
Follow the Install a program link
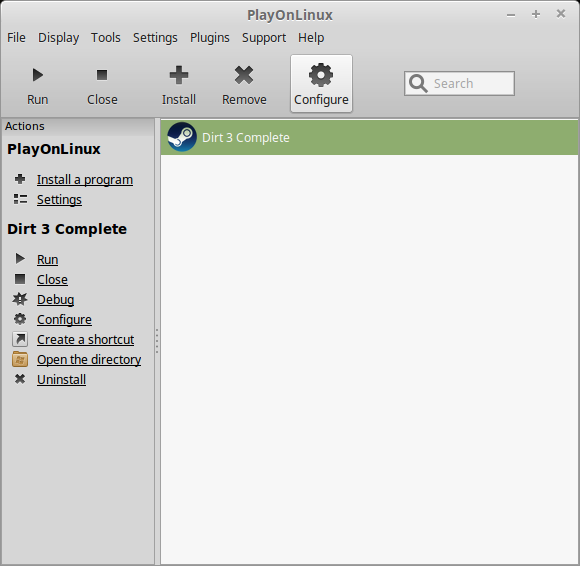[x=85, y=180]
